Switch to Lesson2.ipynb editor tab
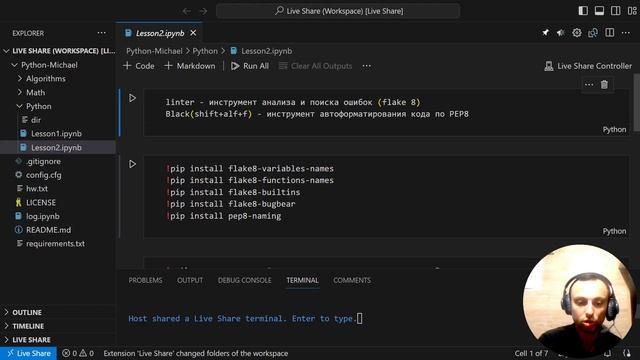 point(160,33)
